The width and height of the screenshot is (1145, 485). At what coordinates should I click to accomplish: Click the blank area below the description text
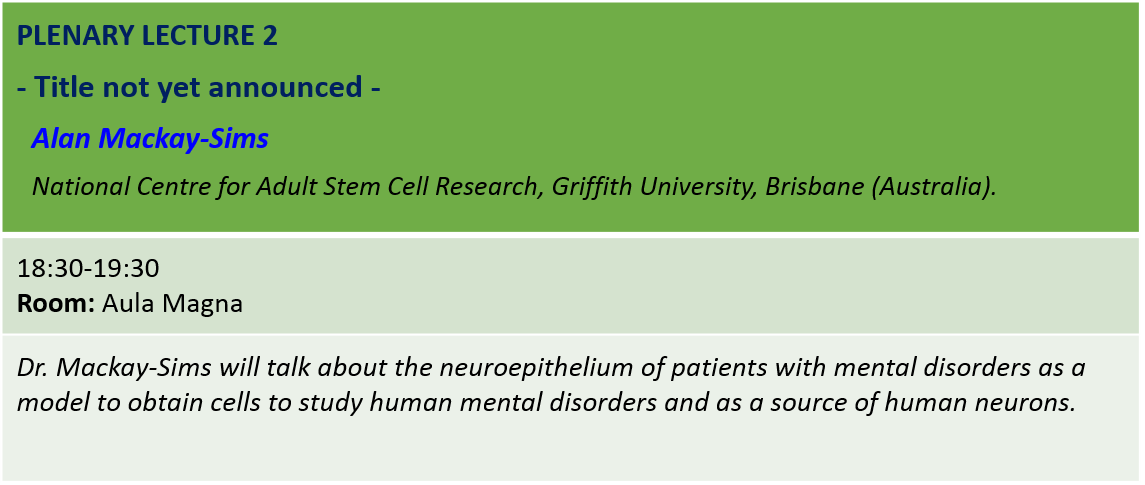tap(570, 452)
